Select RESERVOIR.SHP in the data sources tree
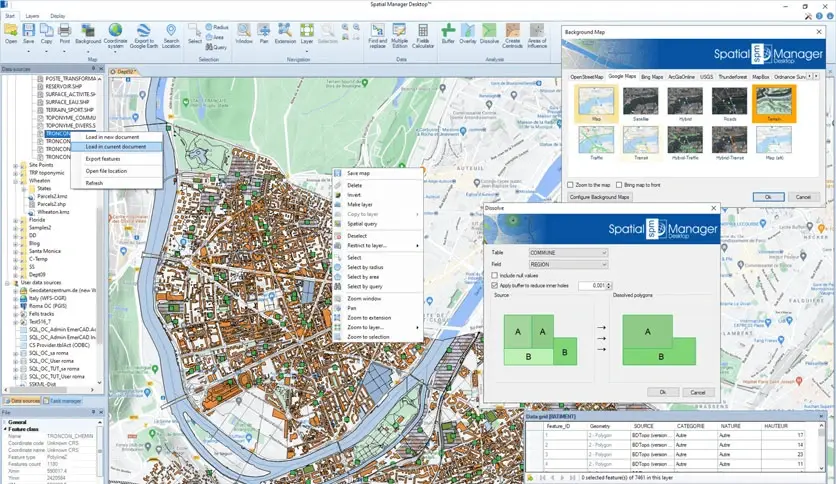This screenshot has width=836, height=484. 63,86
